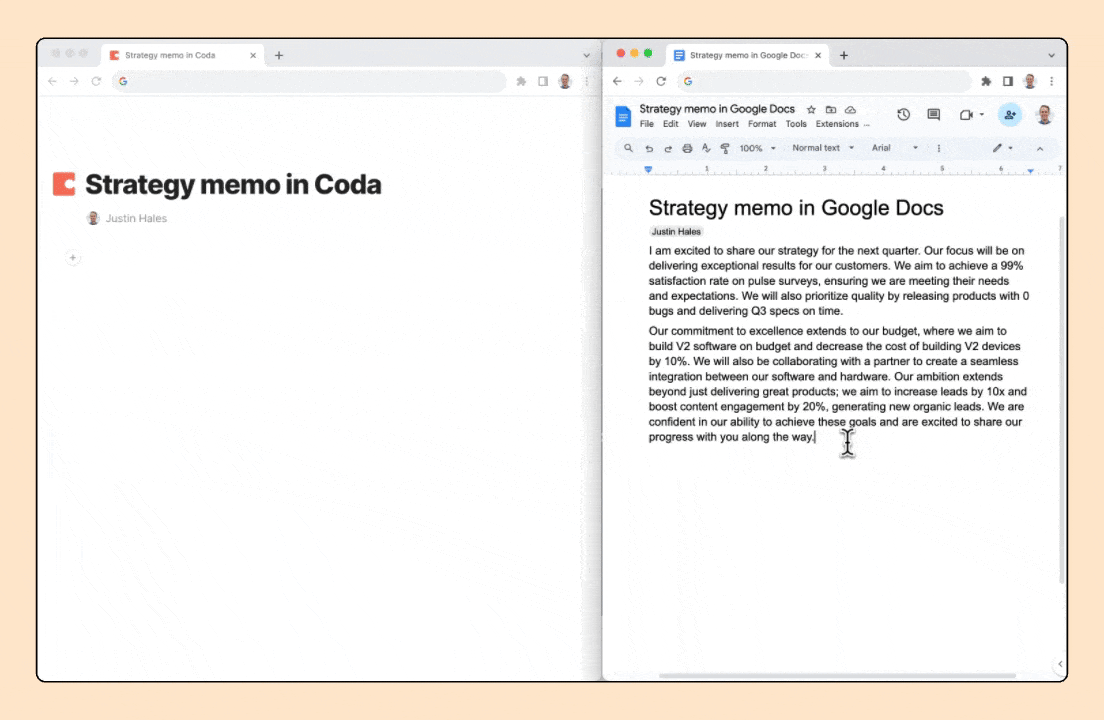Undo last action in Docs
Image resolution: width=1104 pixels, height=720 pixels.
(x=649, y=149)
